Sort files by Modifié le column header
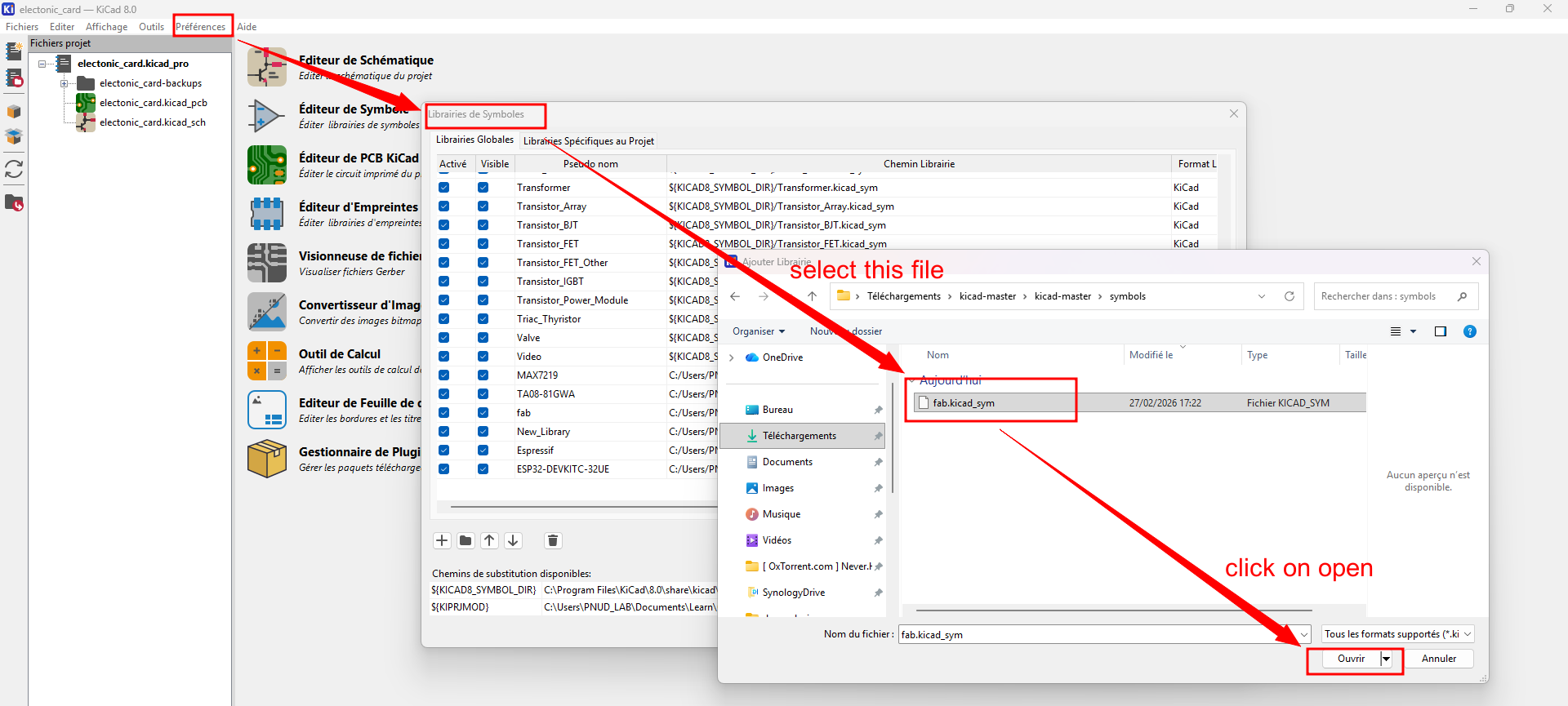1568x706 pixels. coord(1151,355)
